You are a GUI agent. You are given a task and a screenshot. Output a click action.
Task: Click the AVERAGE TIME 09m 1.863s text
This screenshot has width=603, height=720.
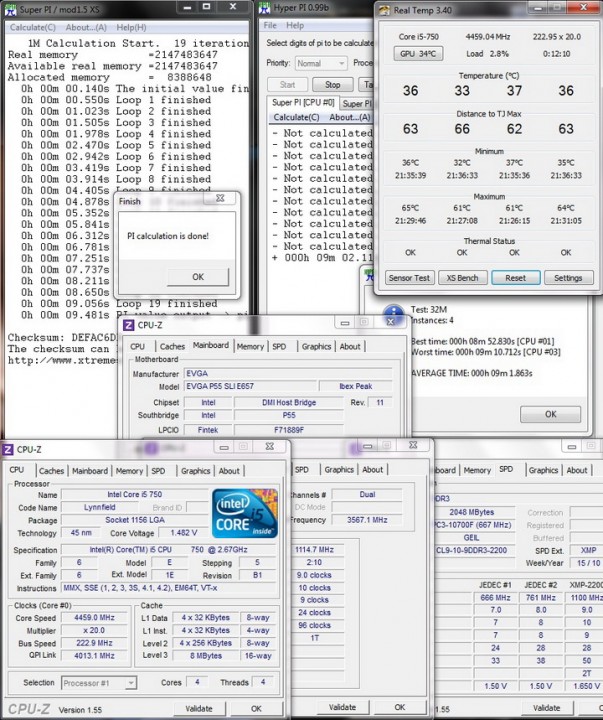[472, 373]
